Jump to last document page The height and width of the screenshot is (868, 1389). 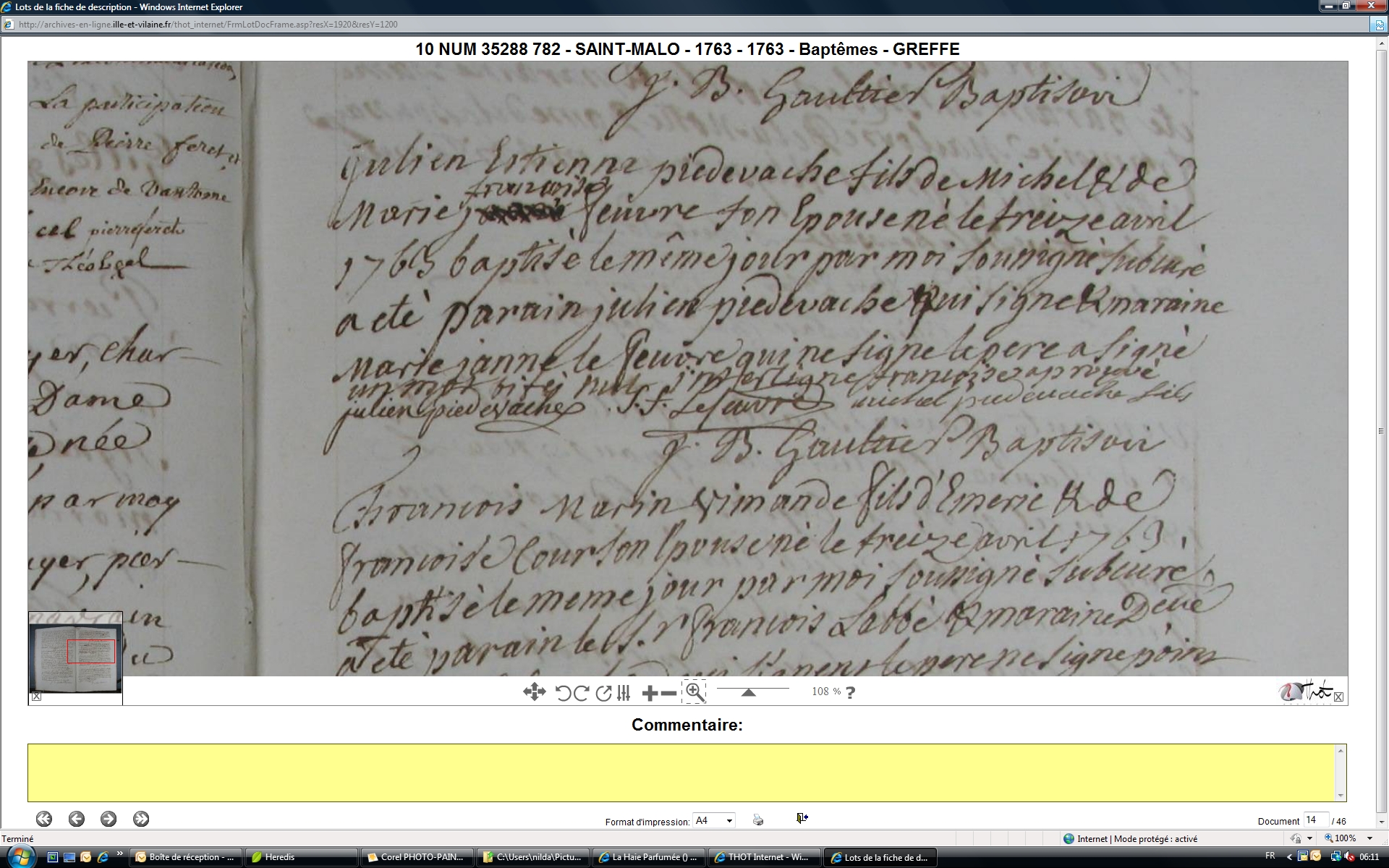141,819
